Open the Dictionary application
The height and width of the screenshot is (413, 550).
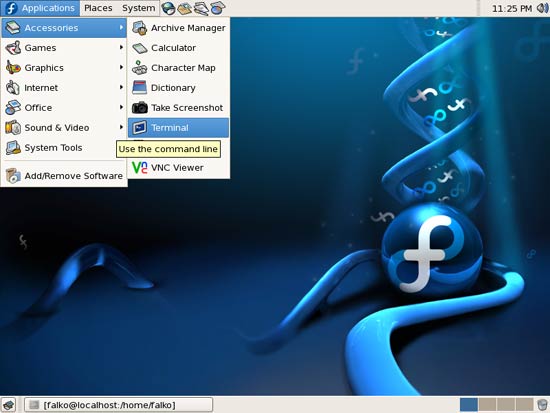[x=179, y=88]
